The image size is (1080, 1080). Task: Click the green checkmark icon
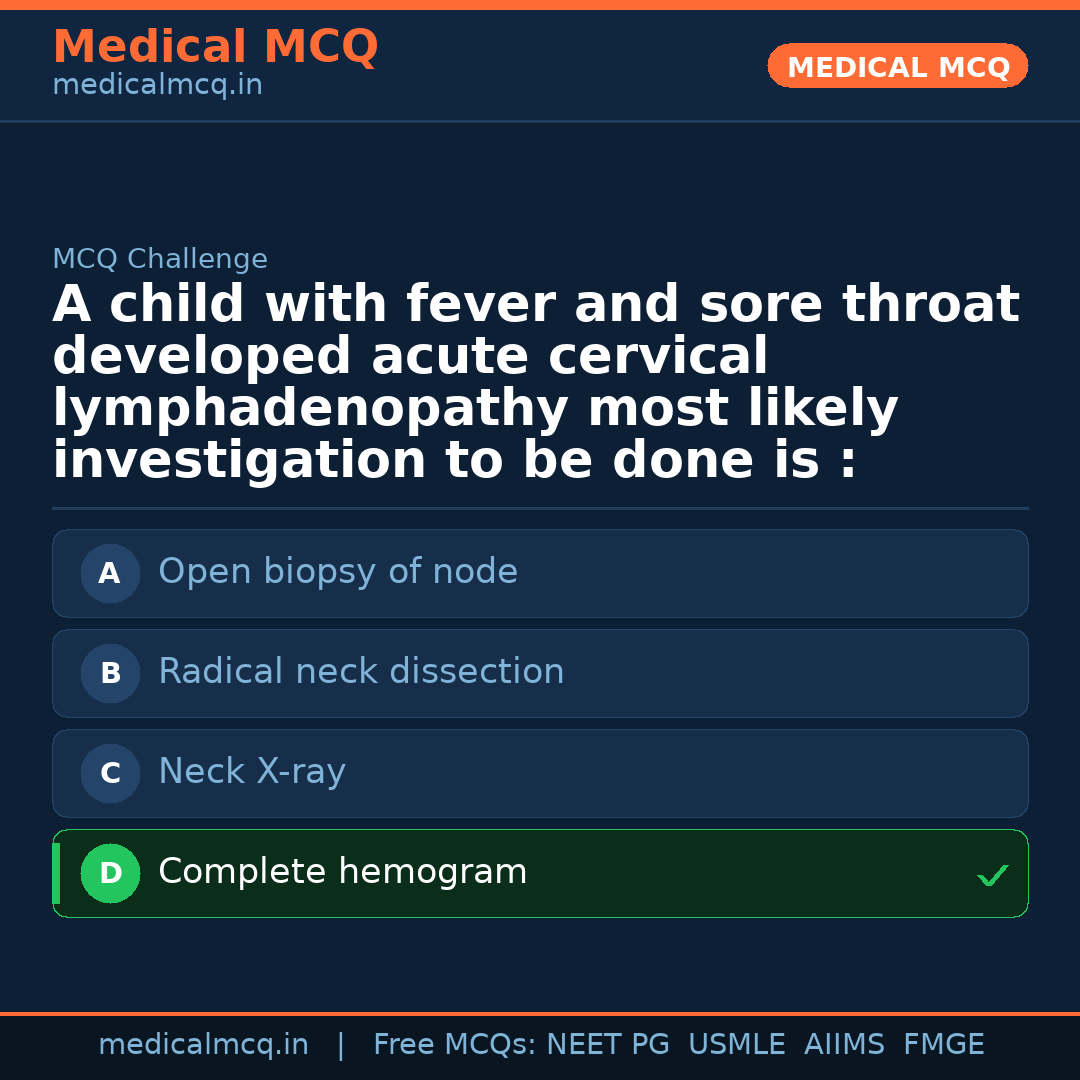[x=993, y=875]
